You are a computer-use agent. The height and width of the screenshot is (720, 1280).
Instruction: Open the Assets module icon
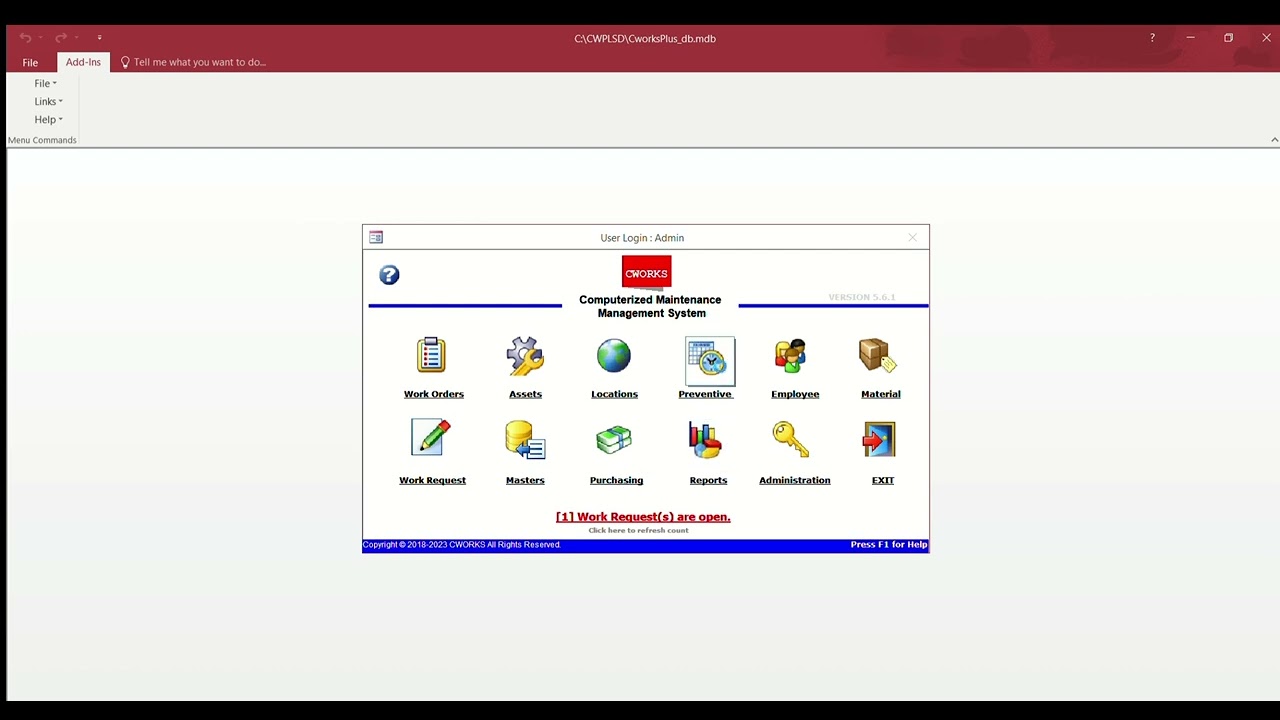click(525, 355)
